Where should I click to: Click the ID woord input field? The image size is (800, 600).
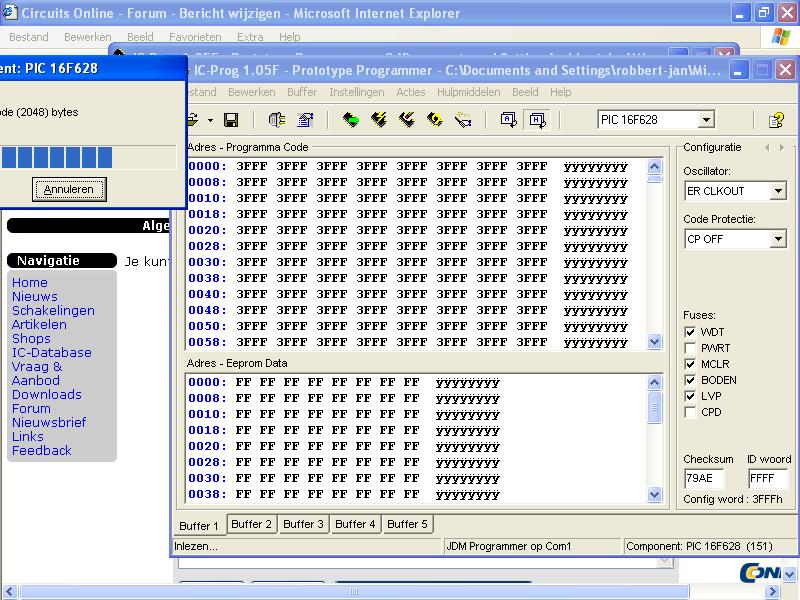tap(768, 478)
